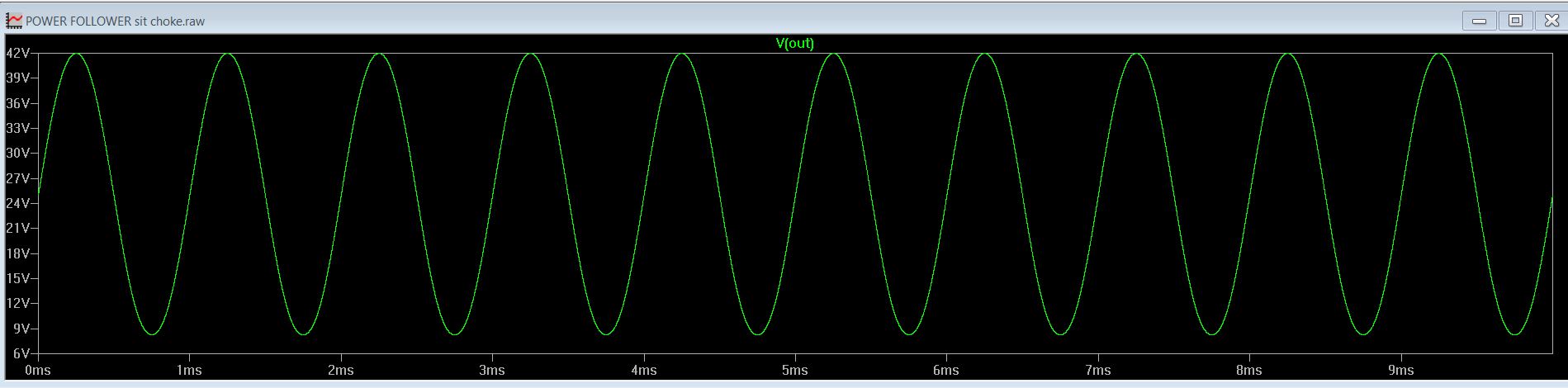Click the 36V vertical axis label

click(18, 103)
